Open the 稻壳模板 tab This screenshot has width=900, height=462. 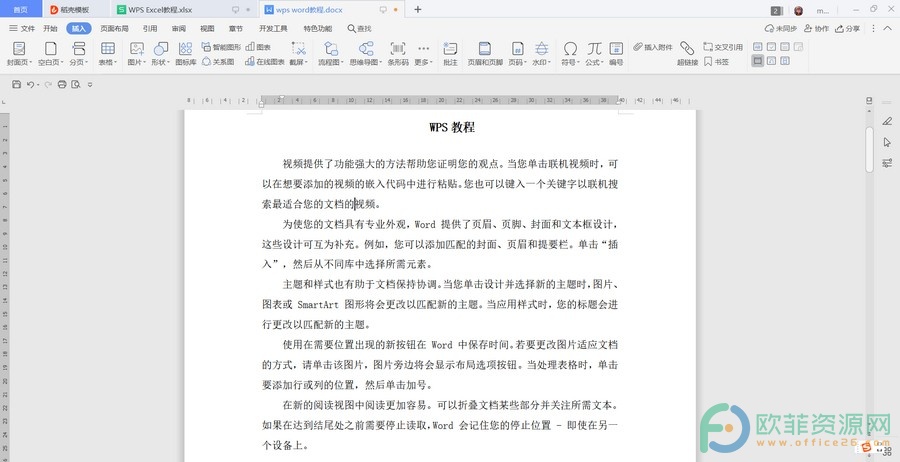[75, 10]
